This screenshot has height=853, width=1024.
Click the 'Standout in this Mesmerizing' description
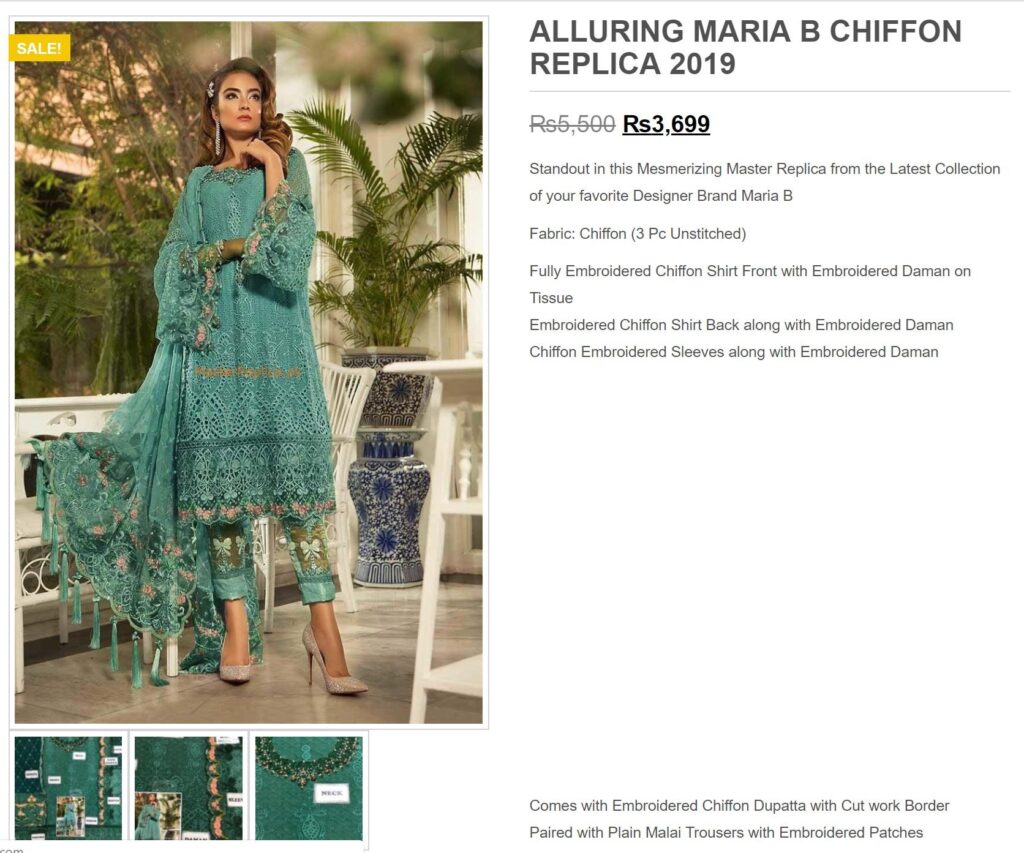(x=765, y=182)
